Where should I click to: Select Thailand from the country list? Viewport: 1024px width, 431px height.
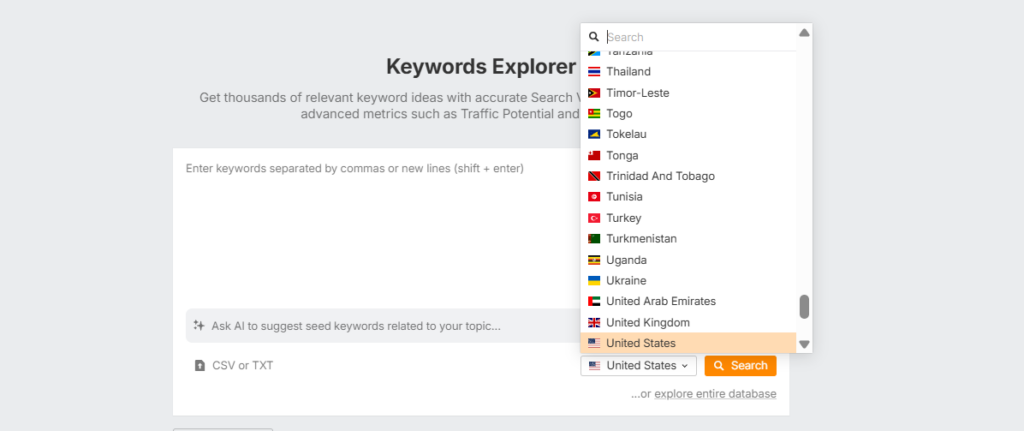688,72
